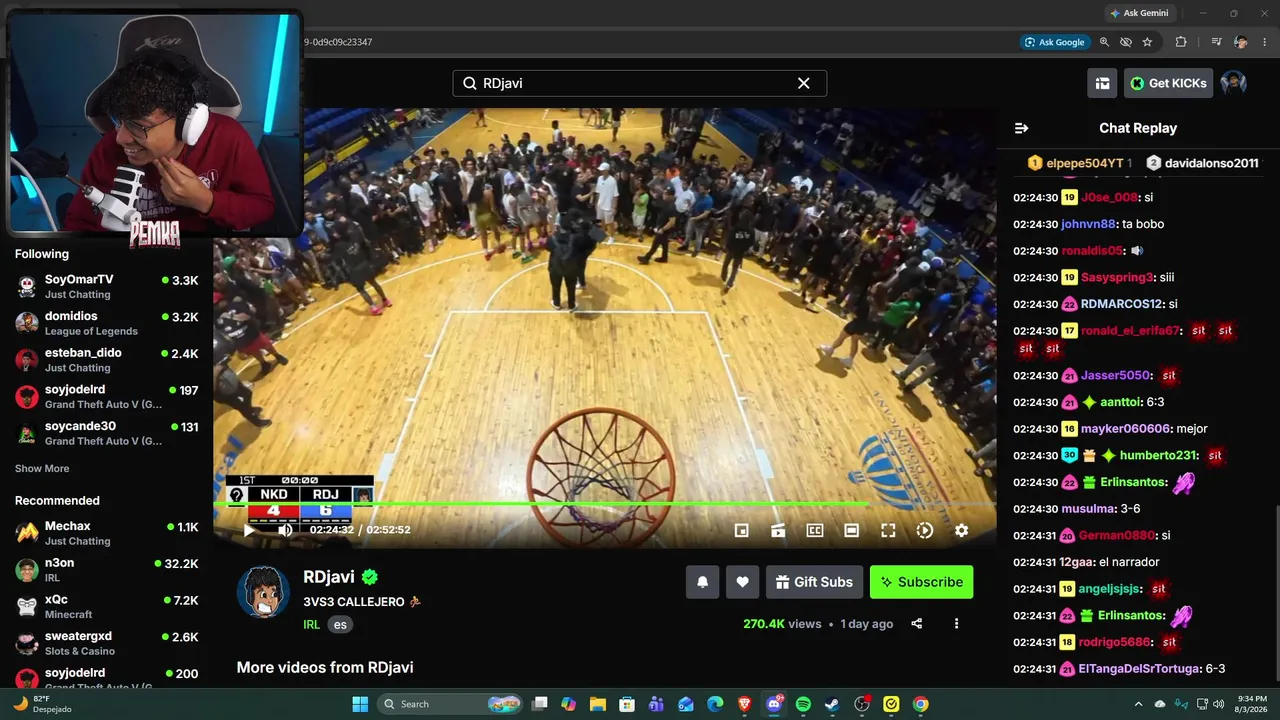Click the Gift Subs button
Image resolution: width=1280 pixels, height=720 pixels.
pyautogui.click(x=814, y=582)
